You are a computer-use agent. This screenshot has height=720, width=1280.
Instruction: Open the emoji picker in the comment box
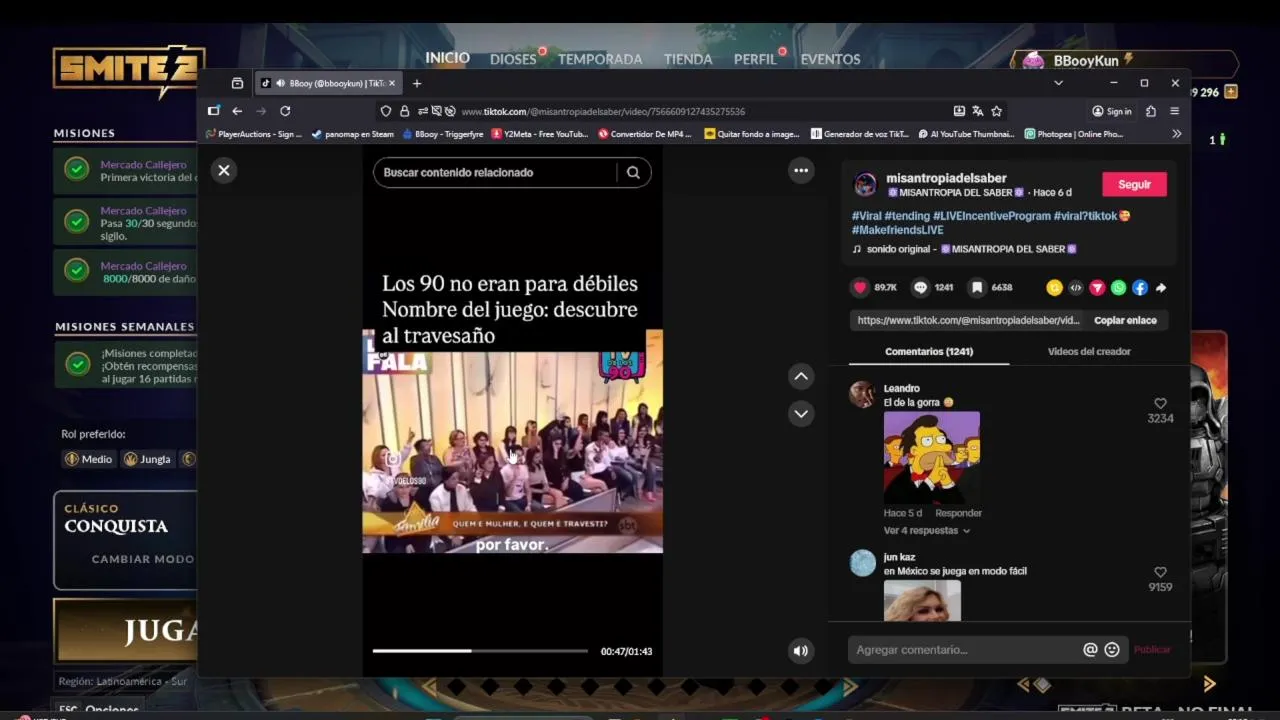click(1112, 650)
